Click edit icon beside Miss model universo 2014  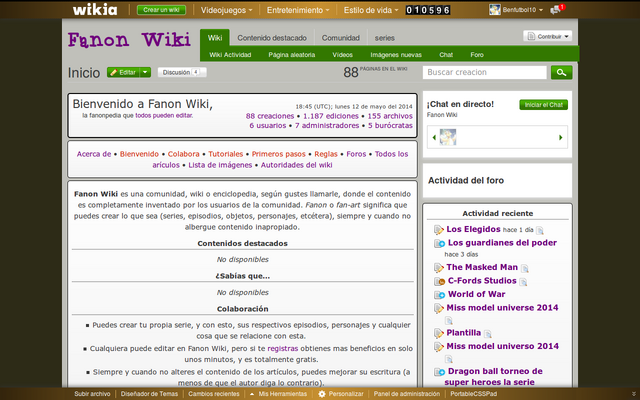tap(438, 347)
